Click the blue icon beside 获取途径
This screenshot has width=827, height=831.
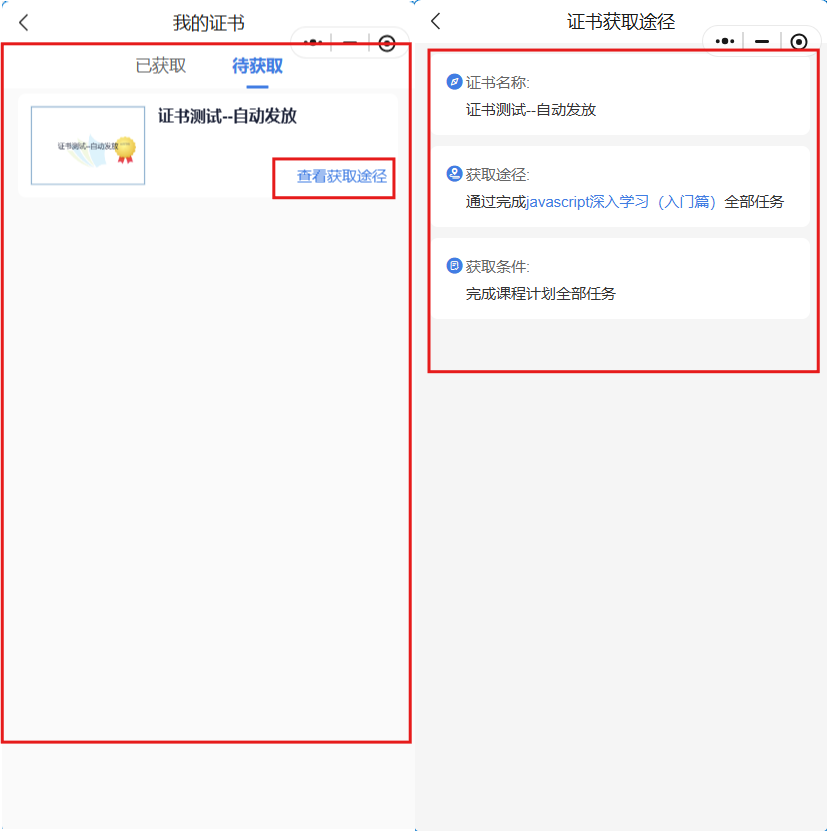coord(454,174)
